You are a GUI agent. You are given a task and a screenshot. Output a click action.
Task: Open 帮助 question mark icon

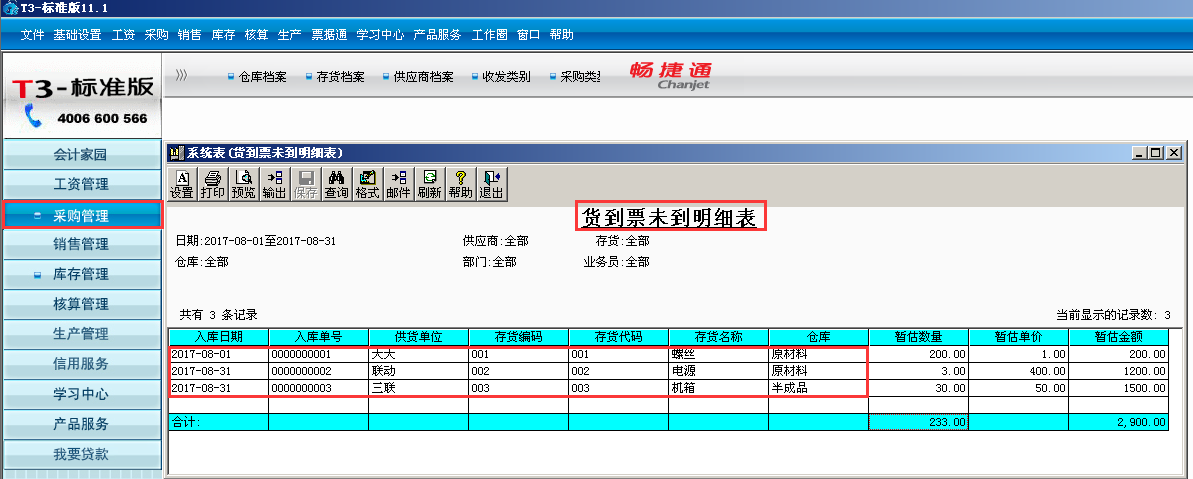click(460, 185)
